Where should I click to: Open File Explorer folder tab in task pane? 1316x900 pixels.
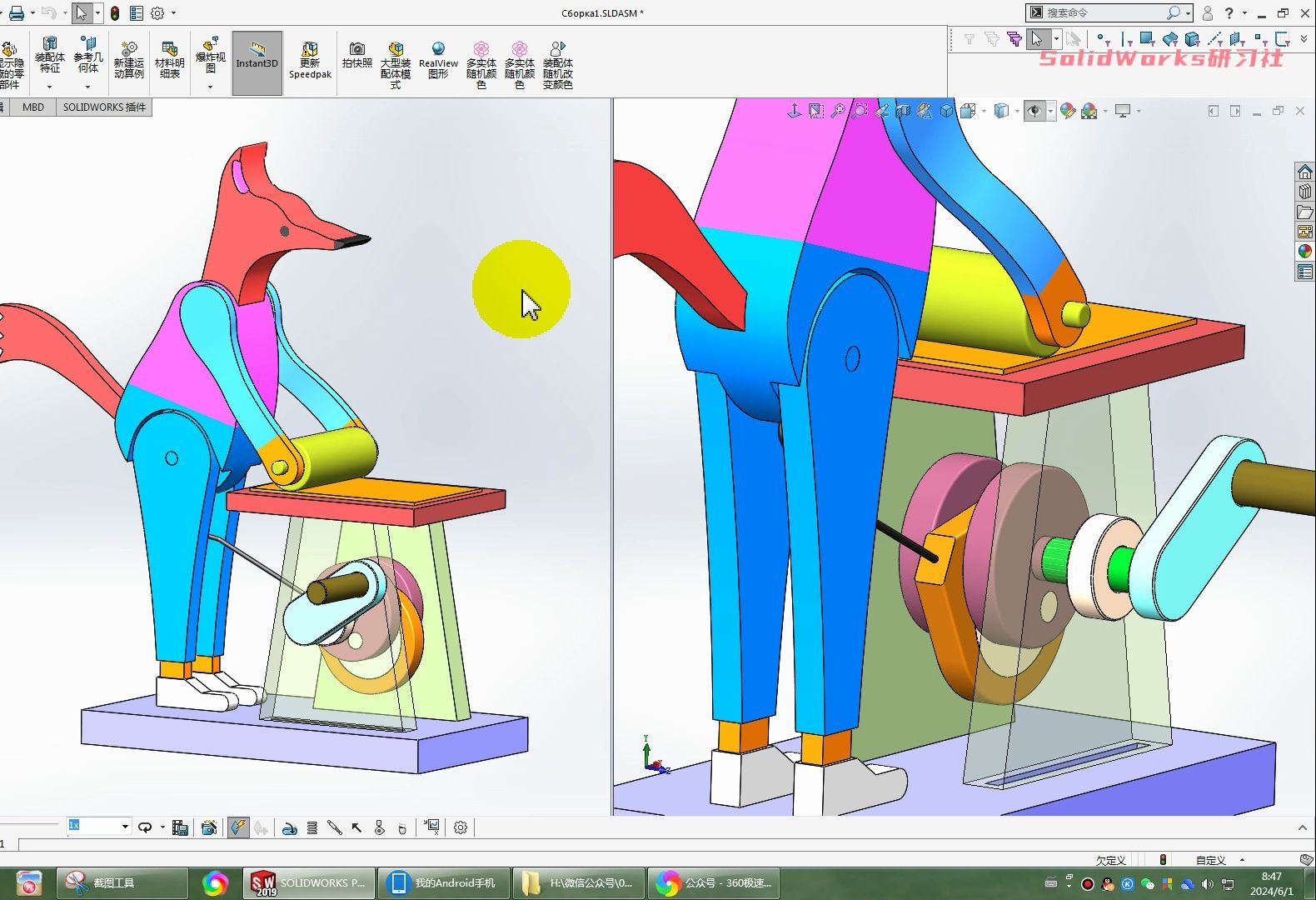click(x=1305, y=212)
